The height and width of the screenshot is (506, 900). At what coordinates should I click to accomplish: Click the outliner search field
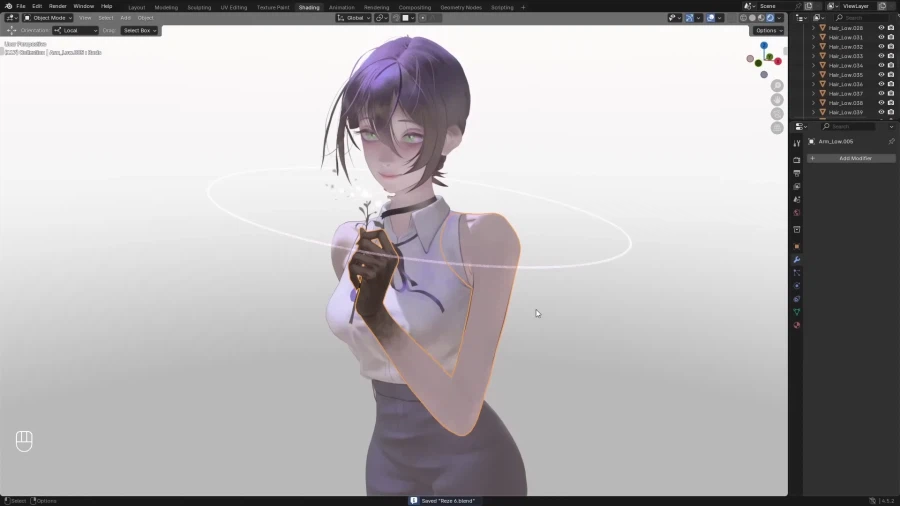click(x=862, y=18)
